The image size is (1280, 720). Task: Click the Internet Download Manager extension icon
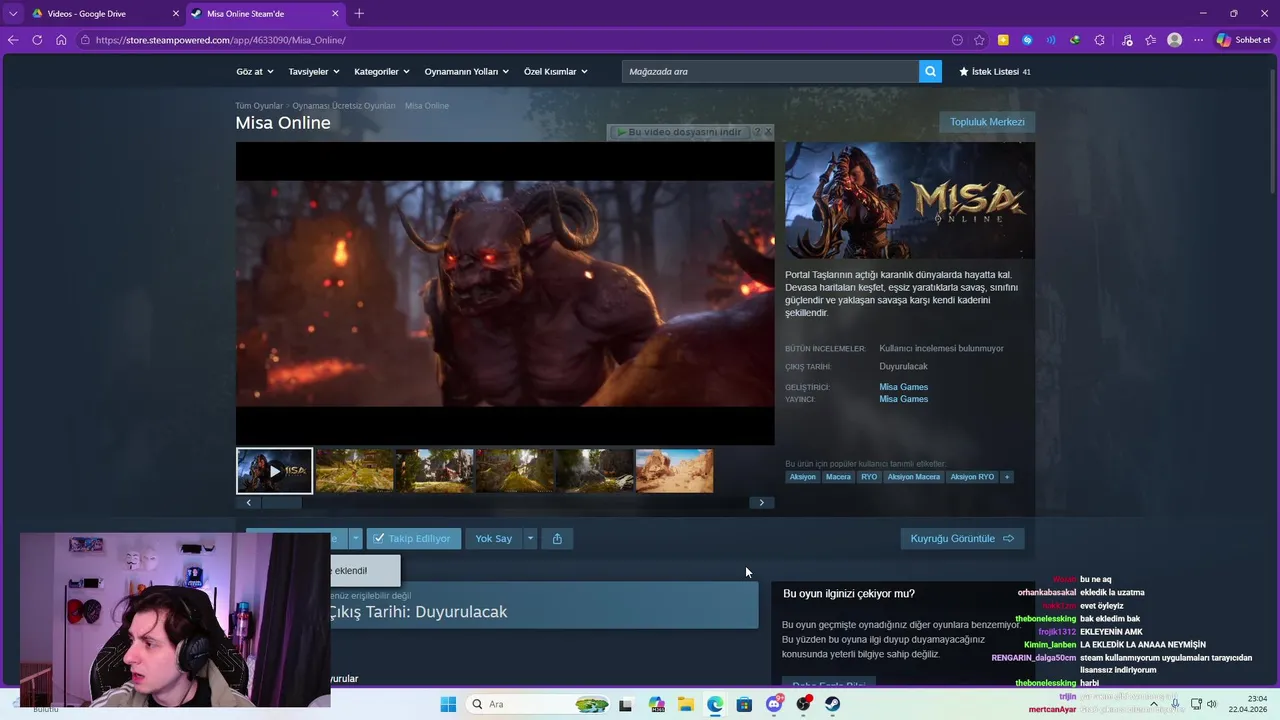(1075, 40)
